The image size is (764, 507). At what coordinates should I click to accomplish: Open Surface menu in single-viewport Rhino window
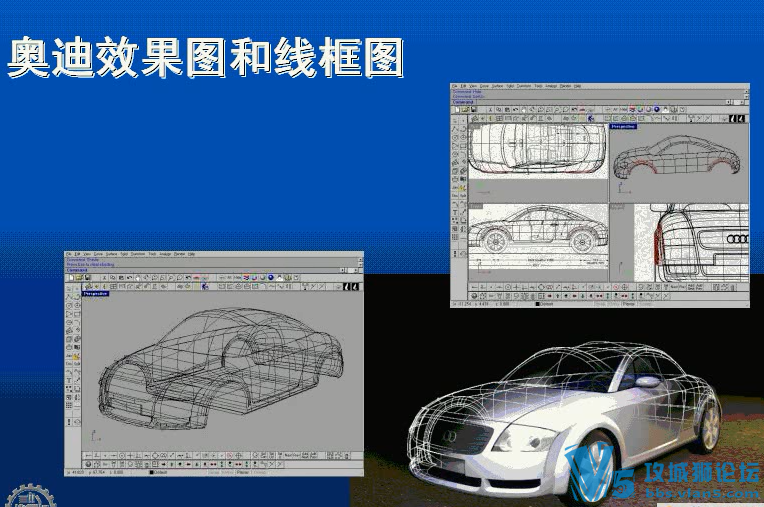point(112,254)
